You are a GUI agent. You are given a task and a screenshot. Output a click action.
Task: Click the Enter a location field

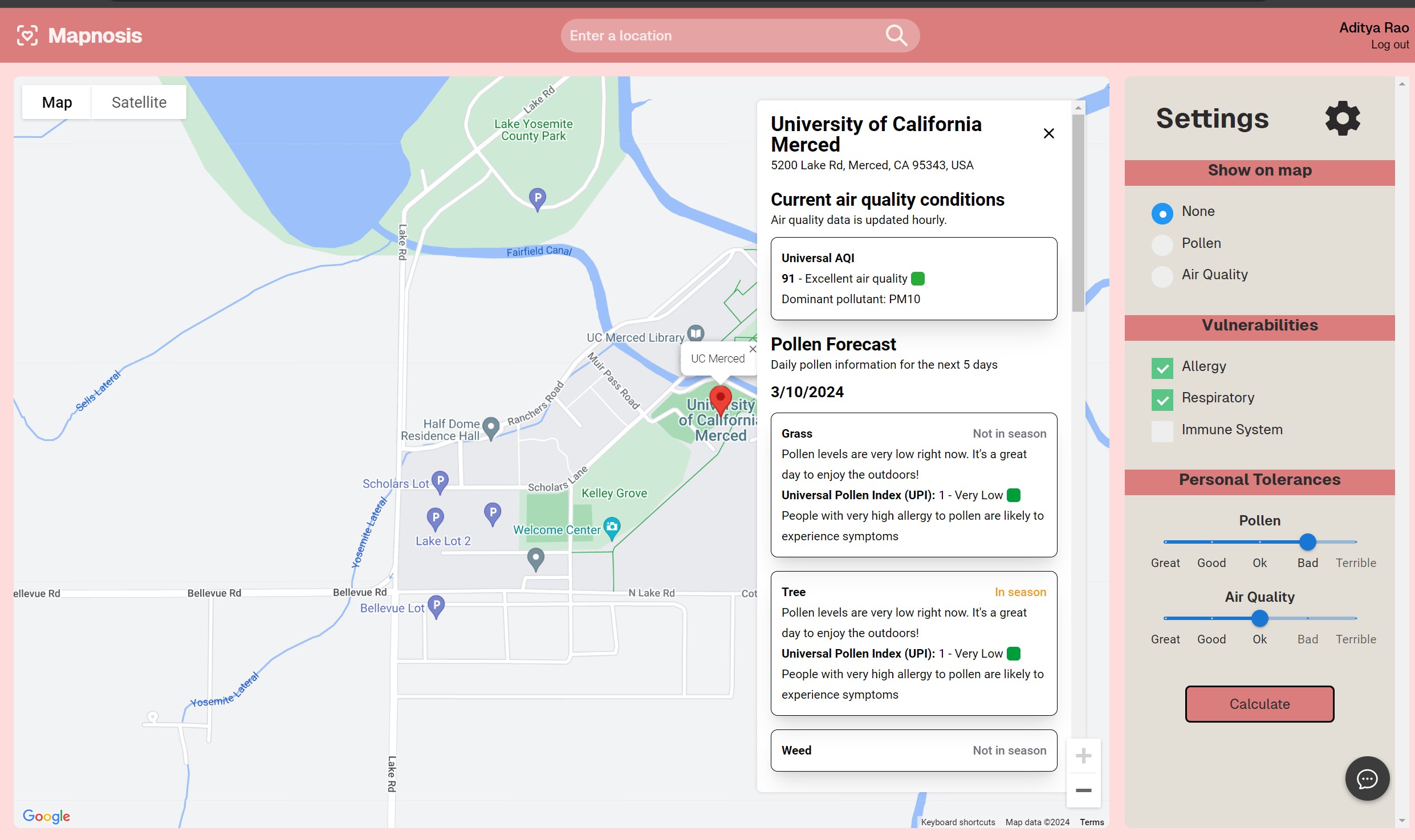tap(718, 35)
